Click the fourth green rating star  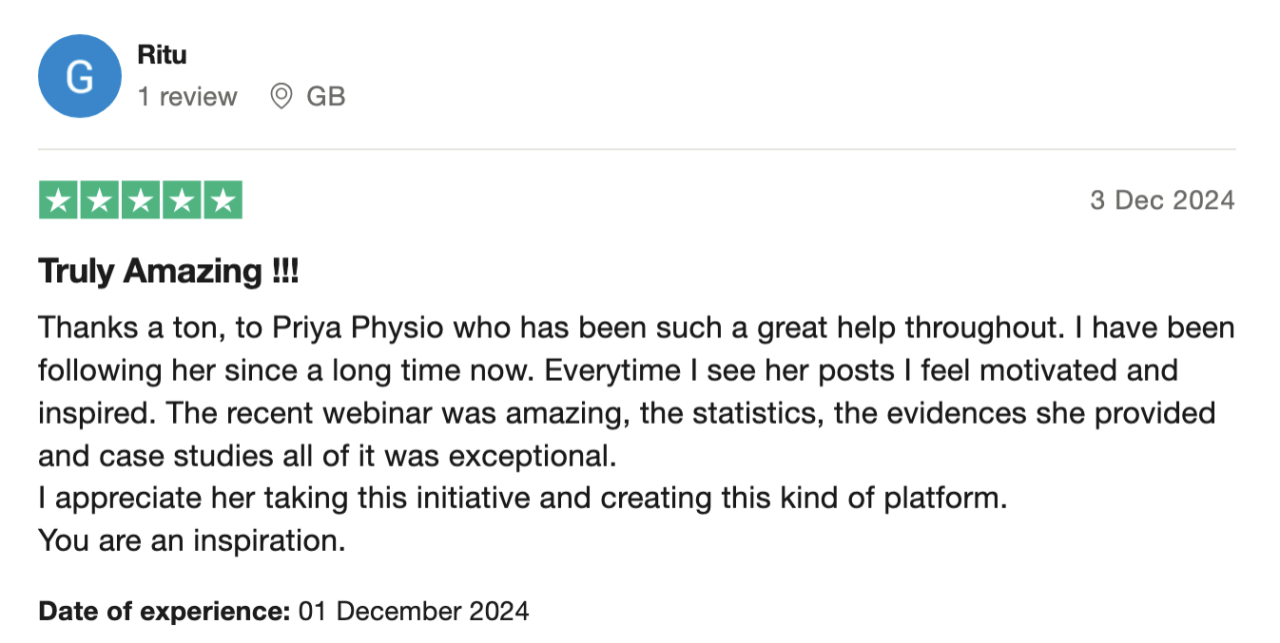click(x=182, y=201)
